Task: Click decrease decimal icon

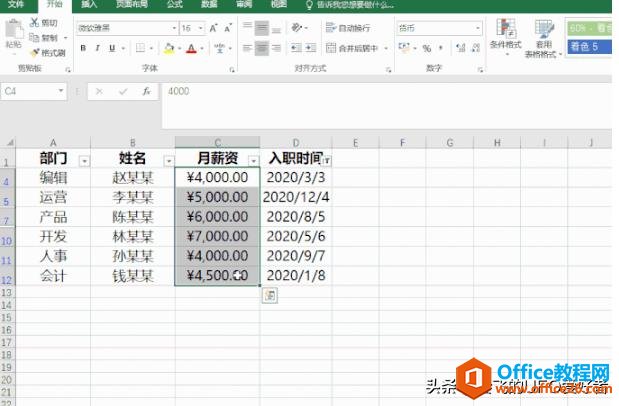Action: click(x=476, y=48)
